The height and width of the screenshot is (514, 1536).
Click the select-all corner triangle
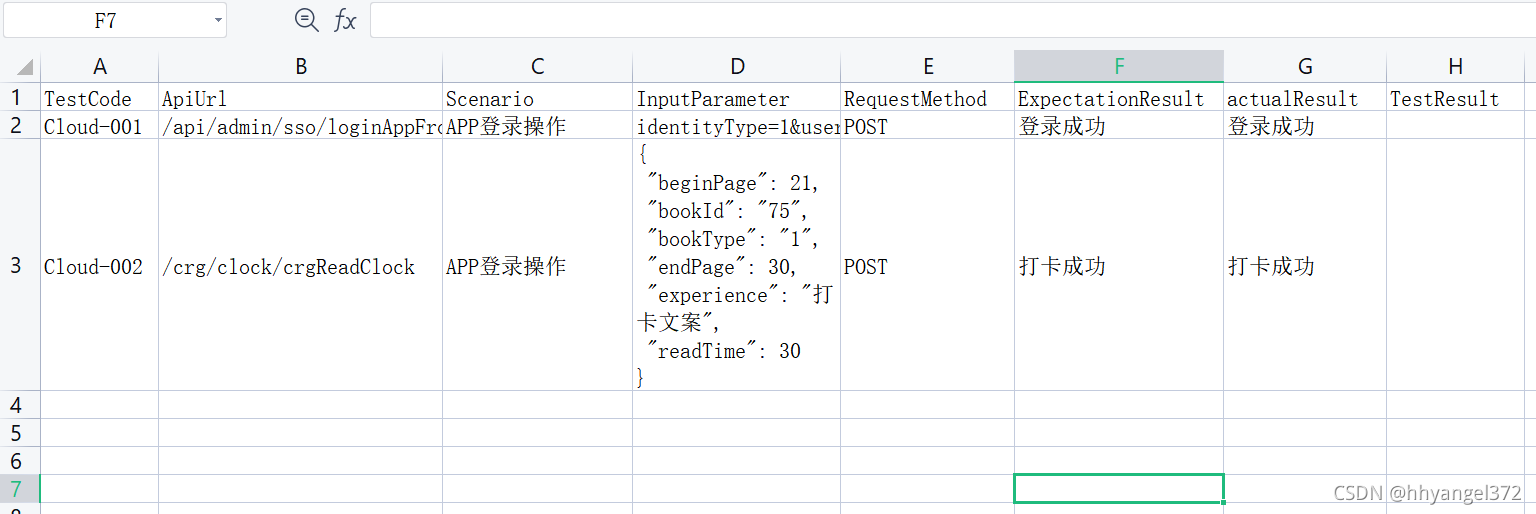(x=21, y=66)
